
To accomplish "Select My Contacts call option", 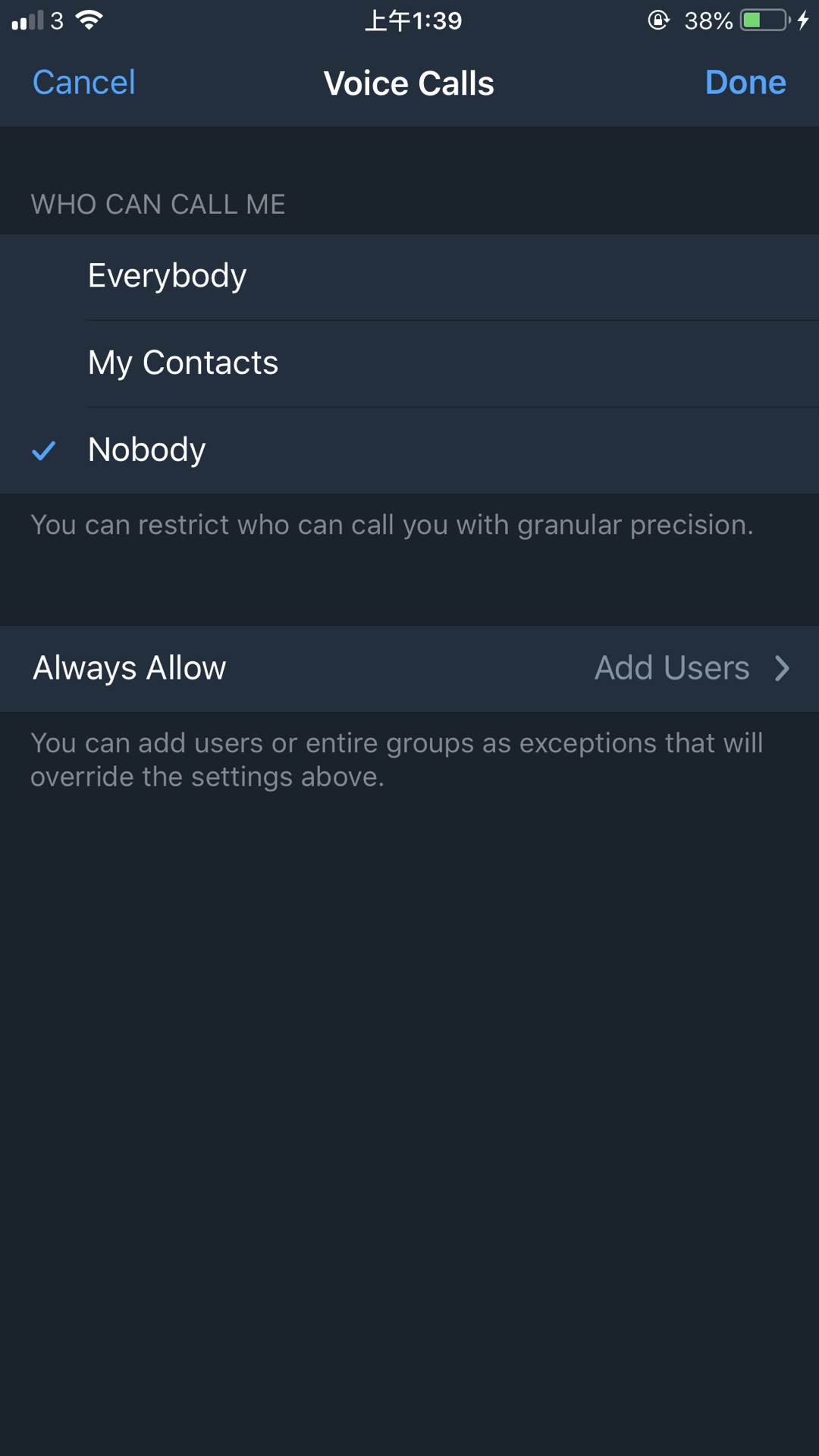I will (409, 364).
